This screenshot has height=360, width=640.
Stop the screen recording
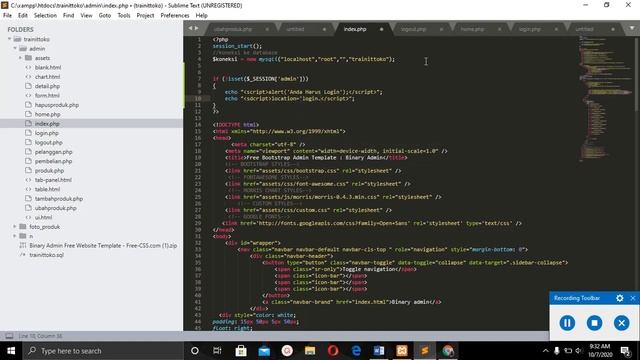[x=594, y=323]
